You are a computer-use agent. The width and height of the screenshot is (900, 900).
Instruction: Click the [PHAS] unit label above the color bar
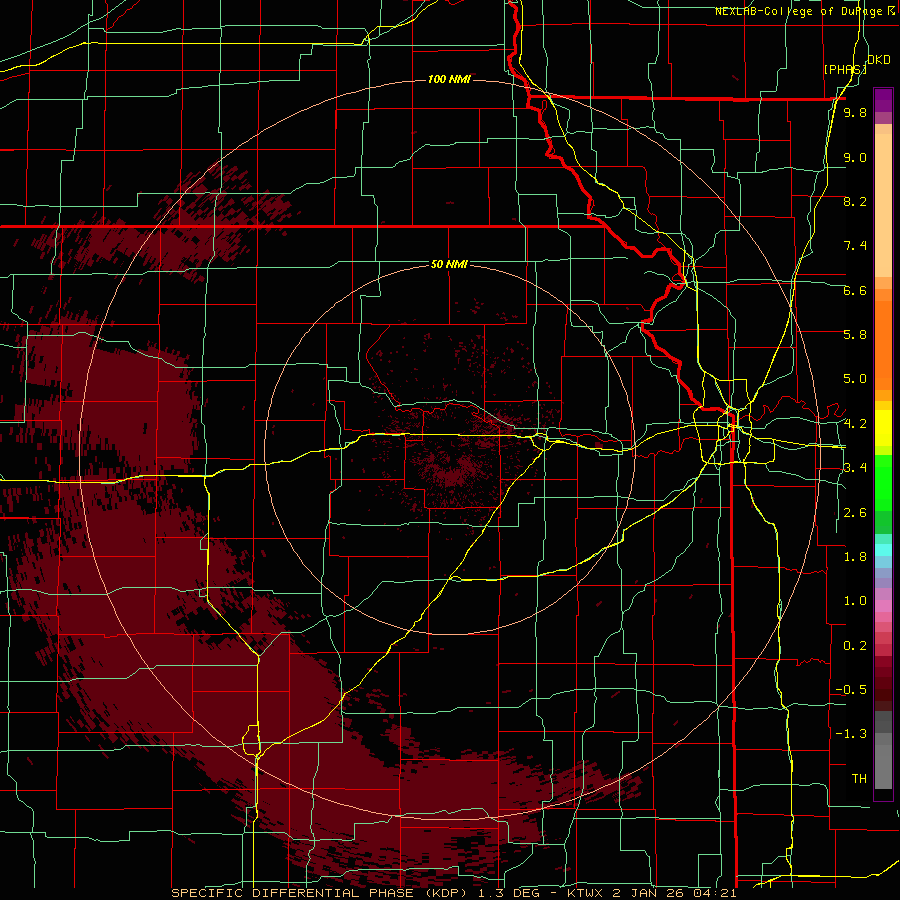[x=844, y=69]
